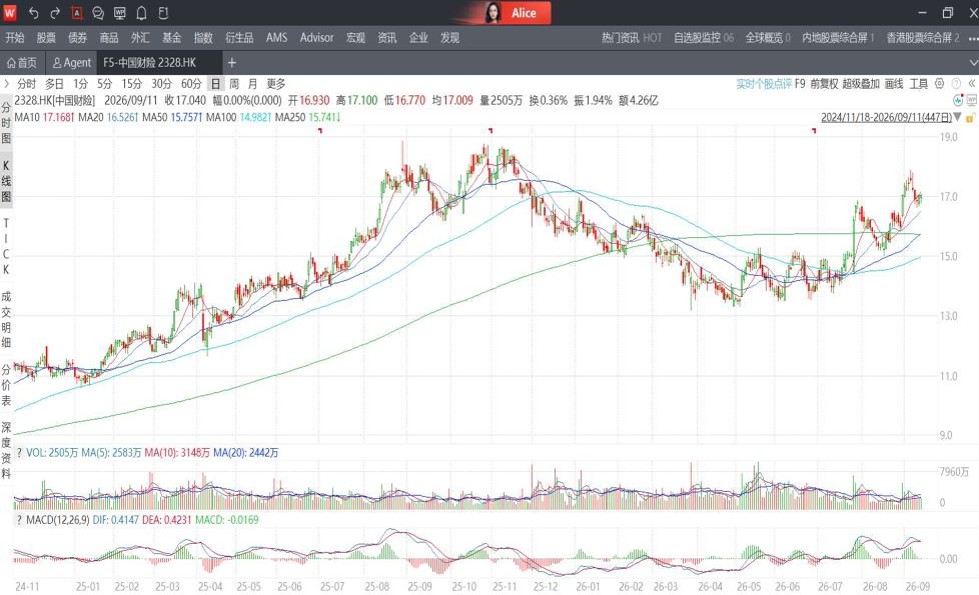Viewport: 979px width, 595px height.
Task: Expand the date range dropdown triangle
Action: pos(958,117)
